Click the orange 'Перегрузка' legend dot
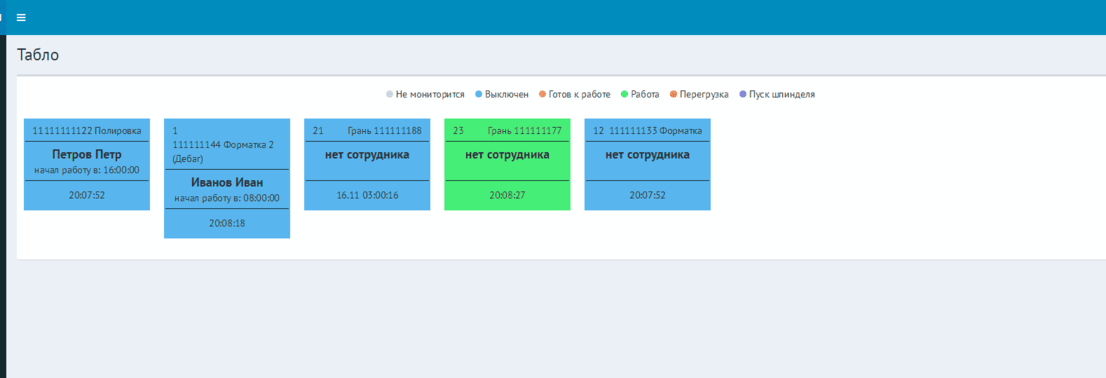 [x=674, y=94]
